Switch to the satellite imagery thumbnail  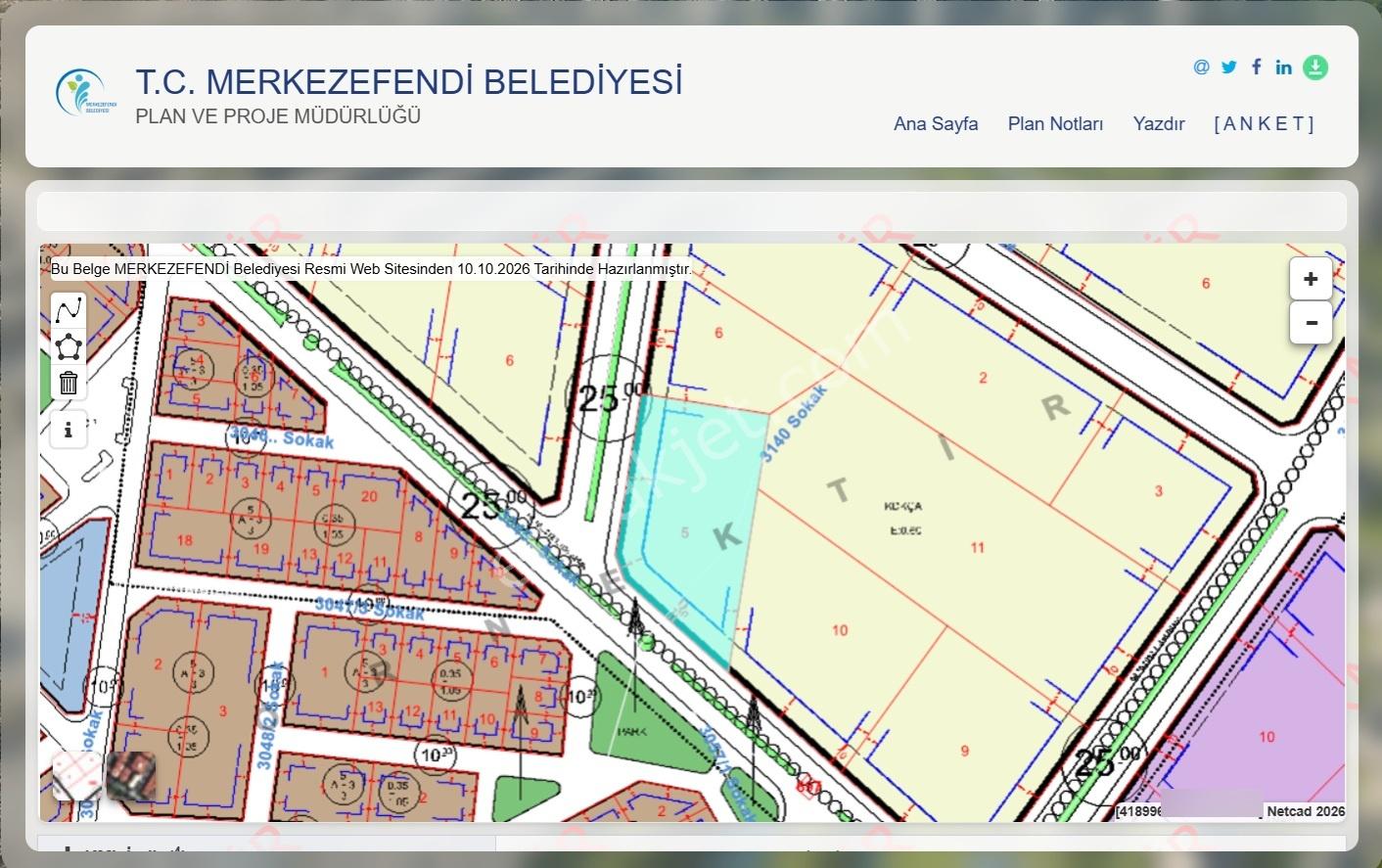[131, 776]
